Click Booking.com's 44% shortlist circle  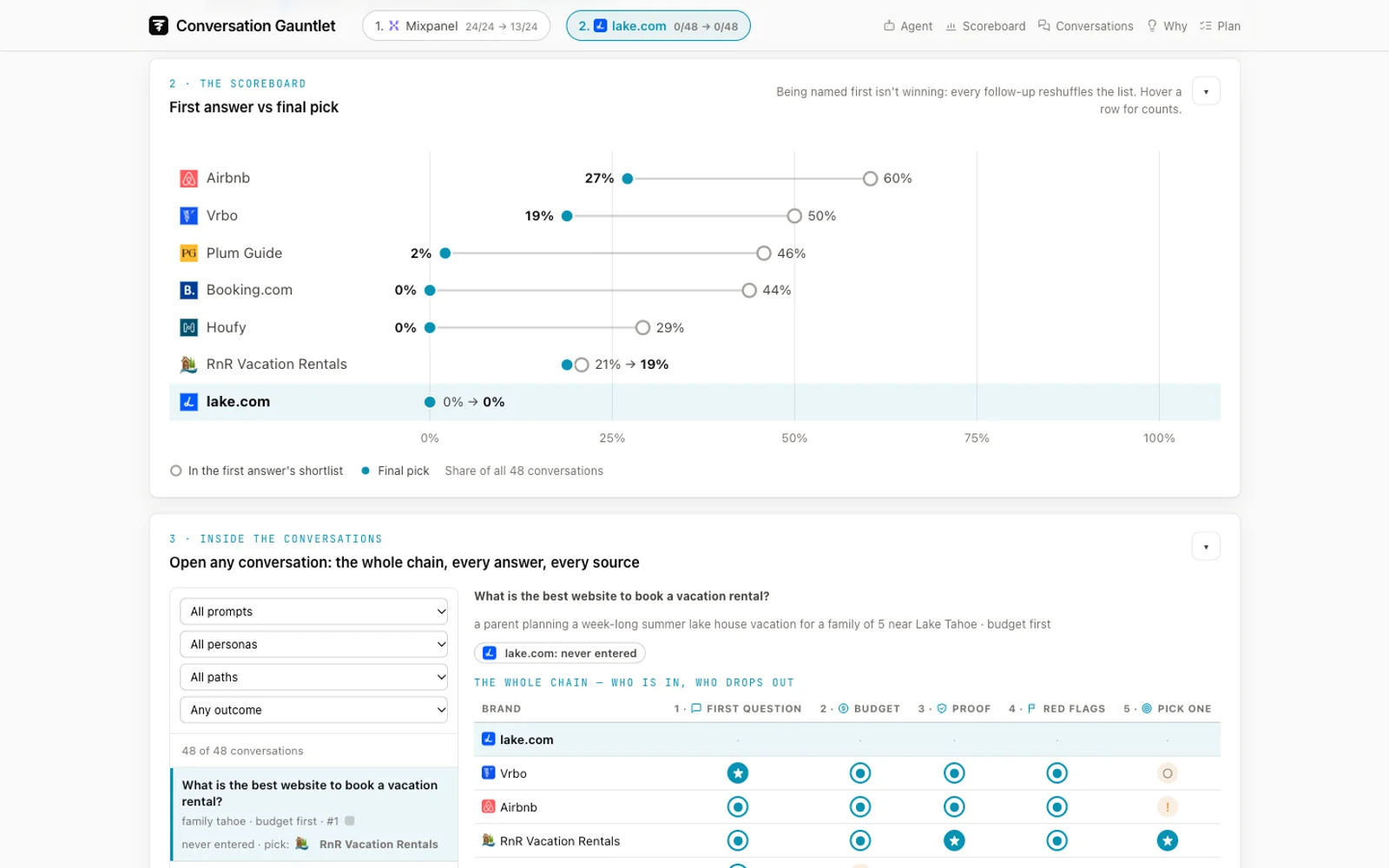(749, 290)
